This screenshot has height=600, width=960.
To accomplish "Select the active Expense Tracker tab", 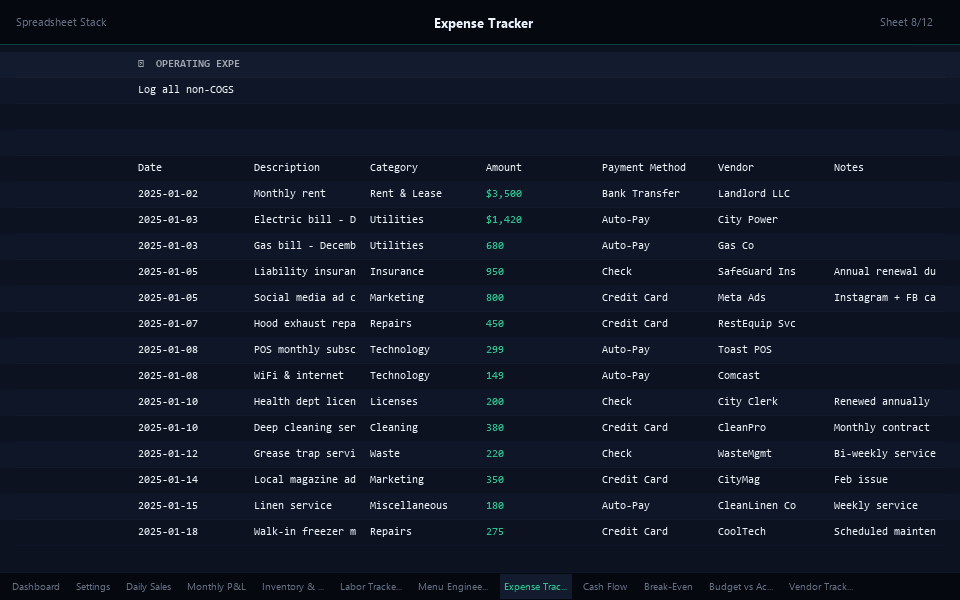I will click(535, 587).
